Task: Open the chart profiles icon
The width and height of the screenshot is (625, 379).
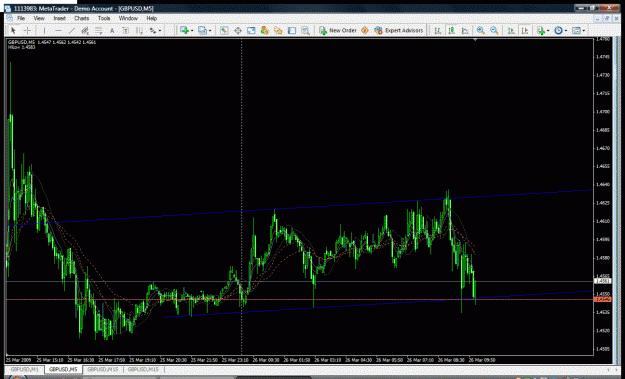Action: click(202, 30)
